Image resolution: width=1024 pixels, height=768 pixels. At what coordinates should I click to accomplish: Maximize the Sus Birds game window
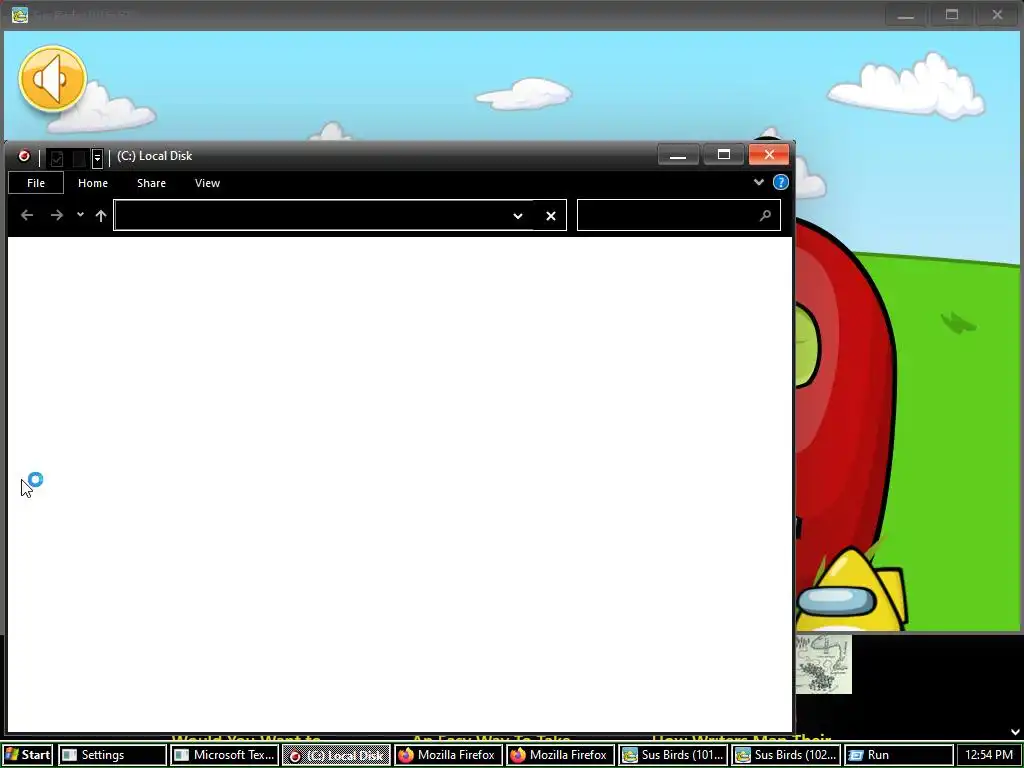coord(952,15)
